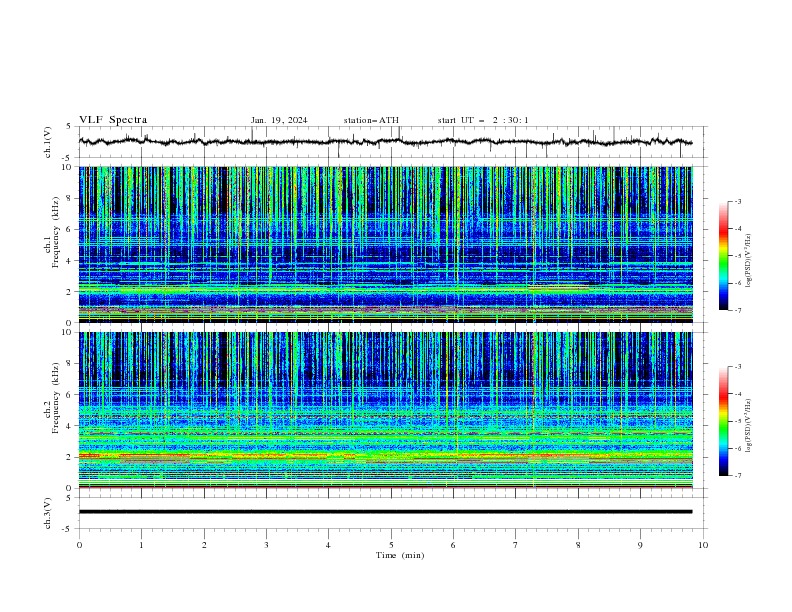Click the ch.1 "Frequency (kHz)" axis label
The height and width of the screenshot is (612, 792).
click(x=55, y=232)
